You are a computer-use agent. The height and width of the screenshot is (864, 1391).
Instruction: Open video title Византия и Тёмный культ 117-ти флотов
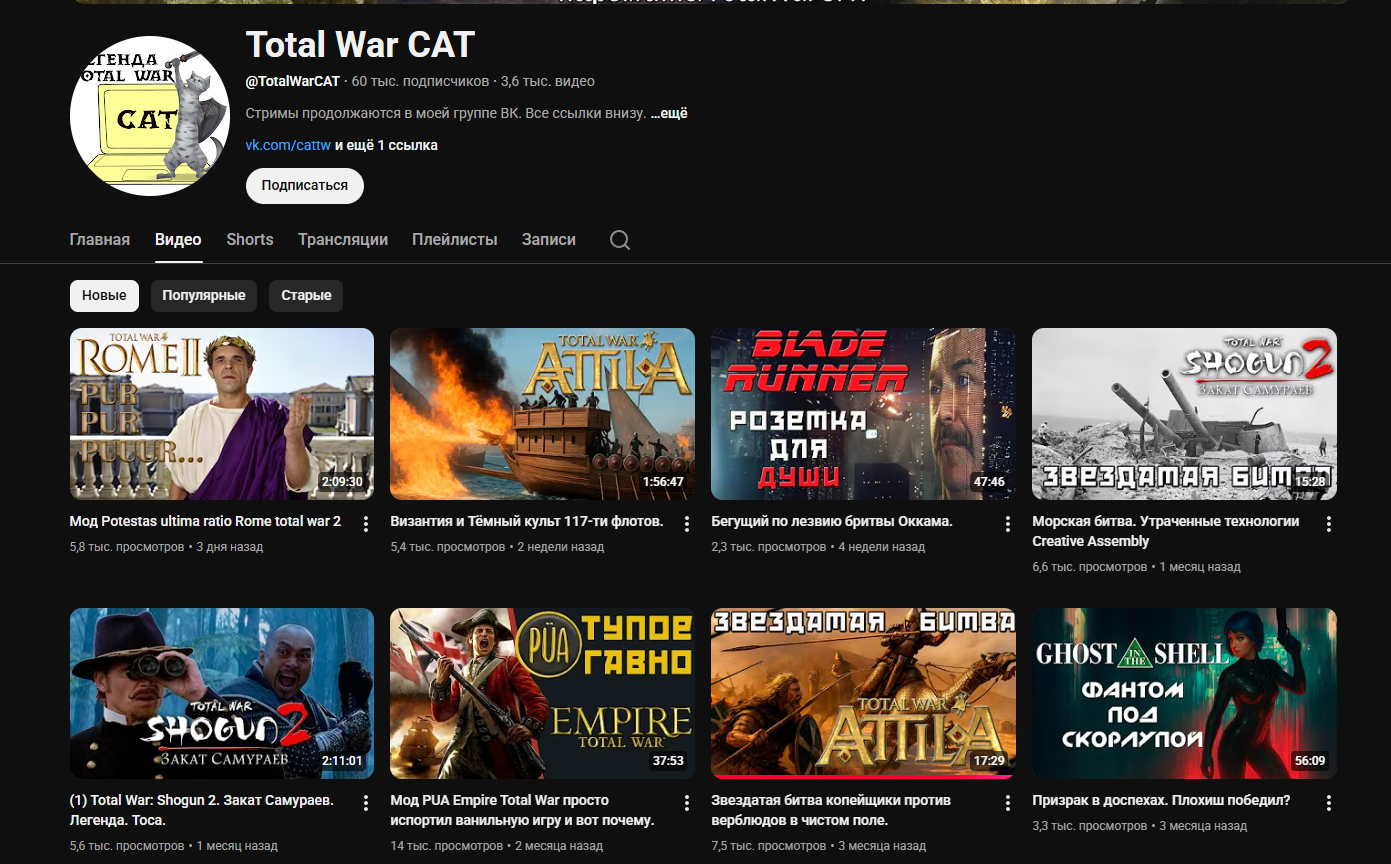click(527, 521)
